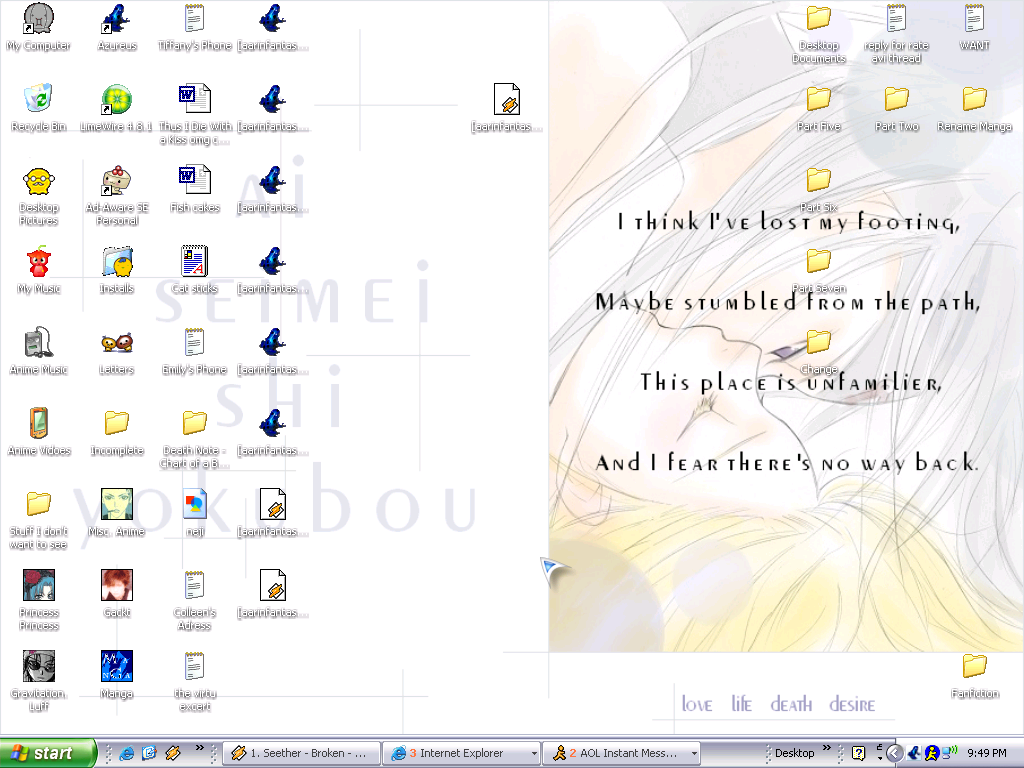Show hidden system tray icons

[894, 753]
